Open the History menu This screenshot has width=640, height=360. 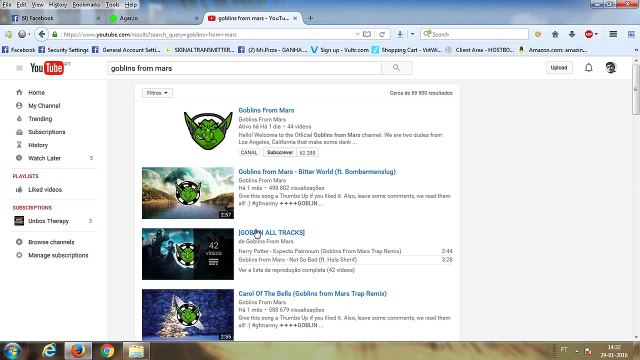(x=58, y=4)
